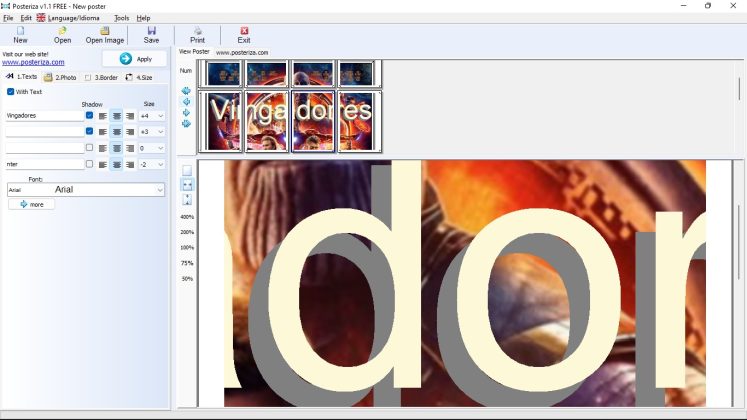Enable shadow for the 'nter' text line

point(89,164)
